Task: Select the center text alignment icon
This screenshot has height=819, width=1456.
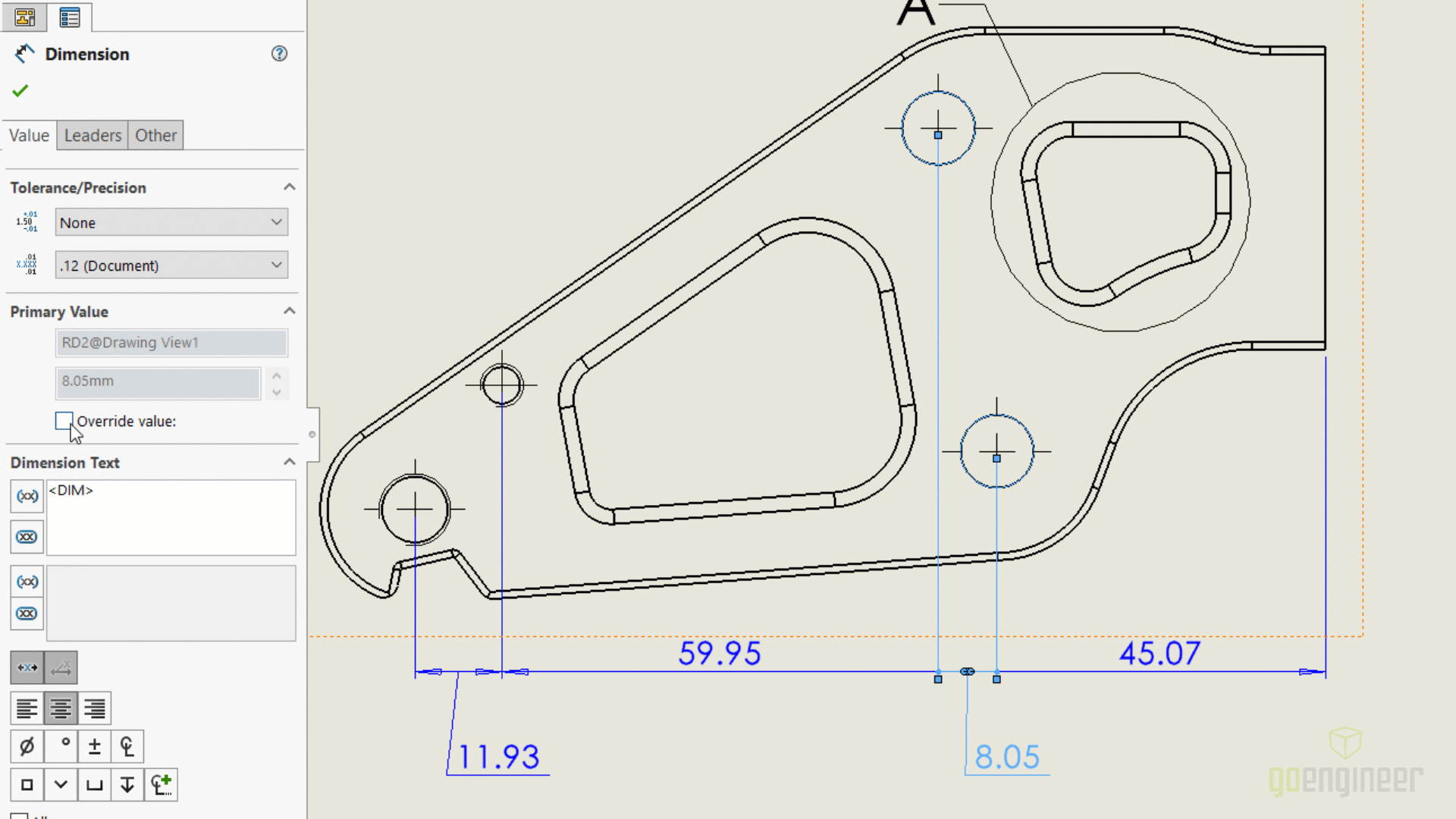Action: [x=60, y=709]
